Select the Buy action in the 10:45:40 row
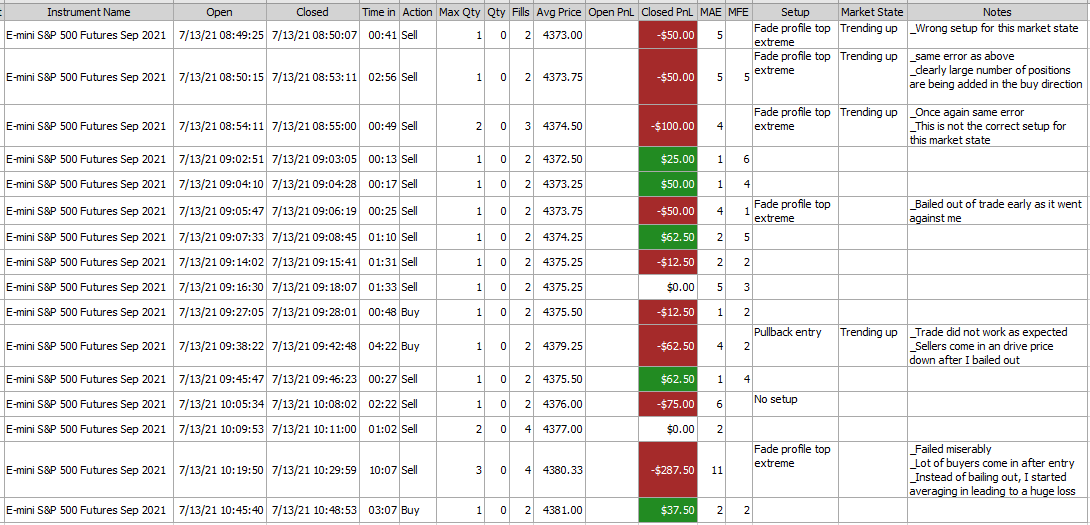 click(410, 510)
